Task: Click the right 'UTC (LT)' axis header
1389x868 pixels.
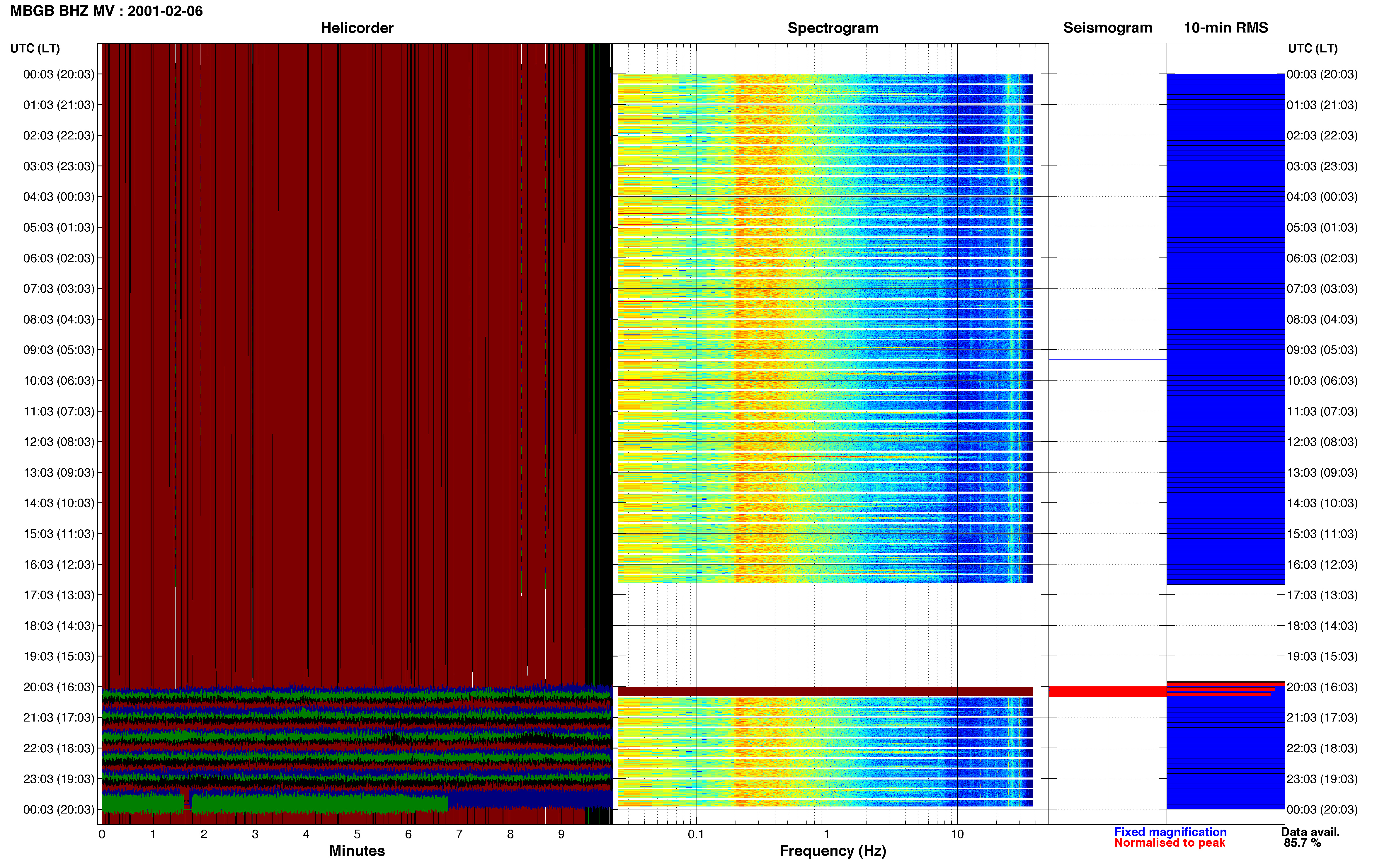Action: click(x=1312, y=48)
